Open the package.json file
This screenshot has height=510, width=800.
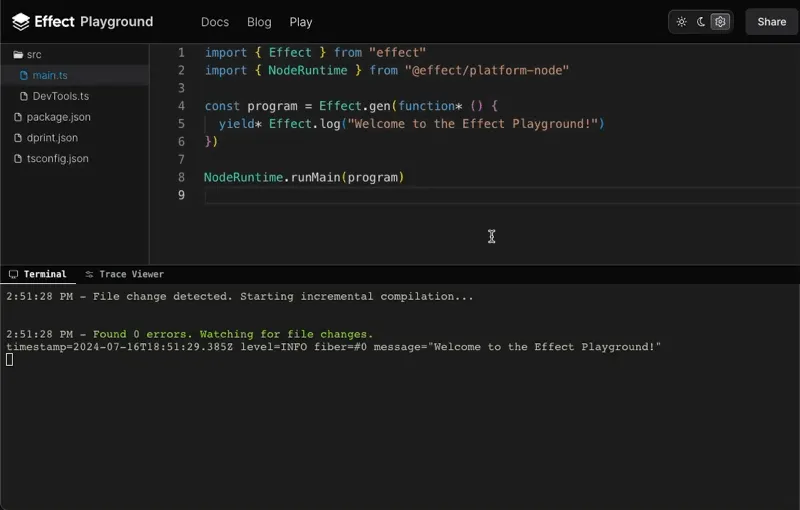[58, 117]
